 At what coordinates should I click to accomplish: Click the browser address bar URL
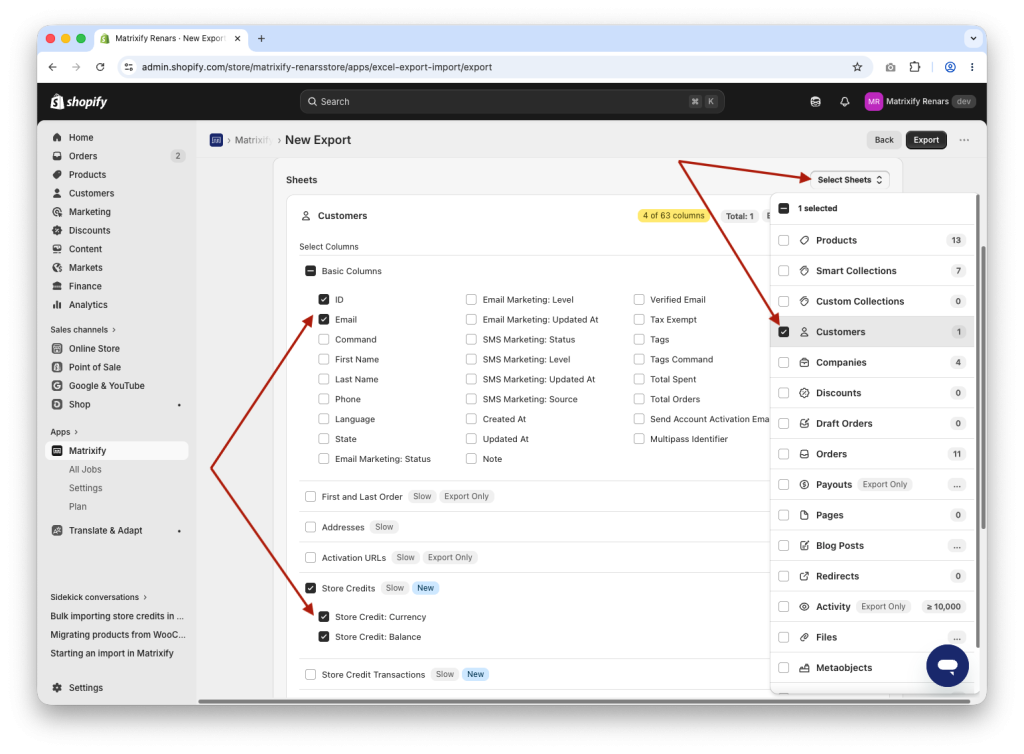(317, 67)
